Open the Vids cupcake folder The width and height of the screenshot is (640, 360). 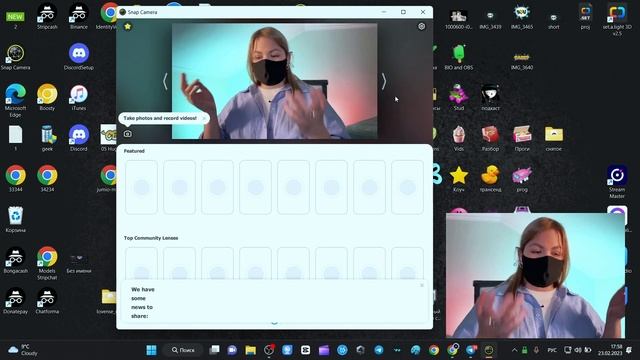pos(459,139)
